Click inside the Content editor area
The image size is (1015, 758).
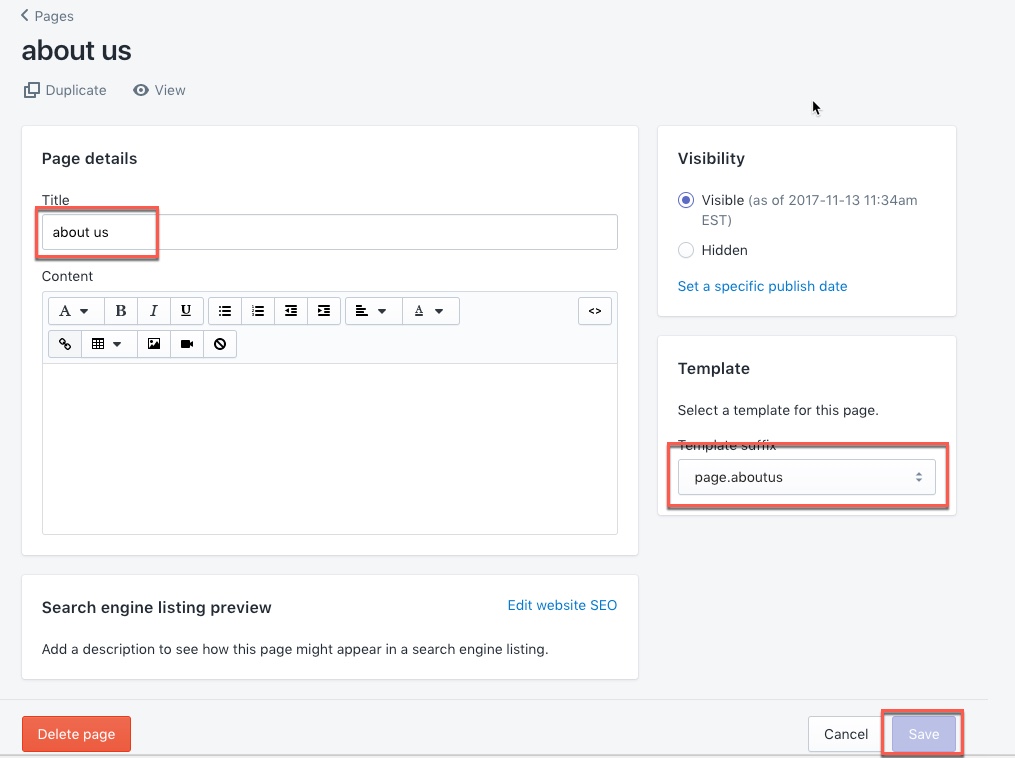(329, 449)
